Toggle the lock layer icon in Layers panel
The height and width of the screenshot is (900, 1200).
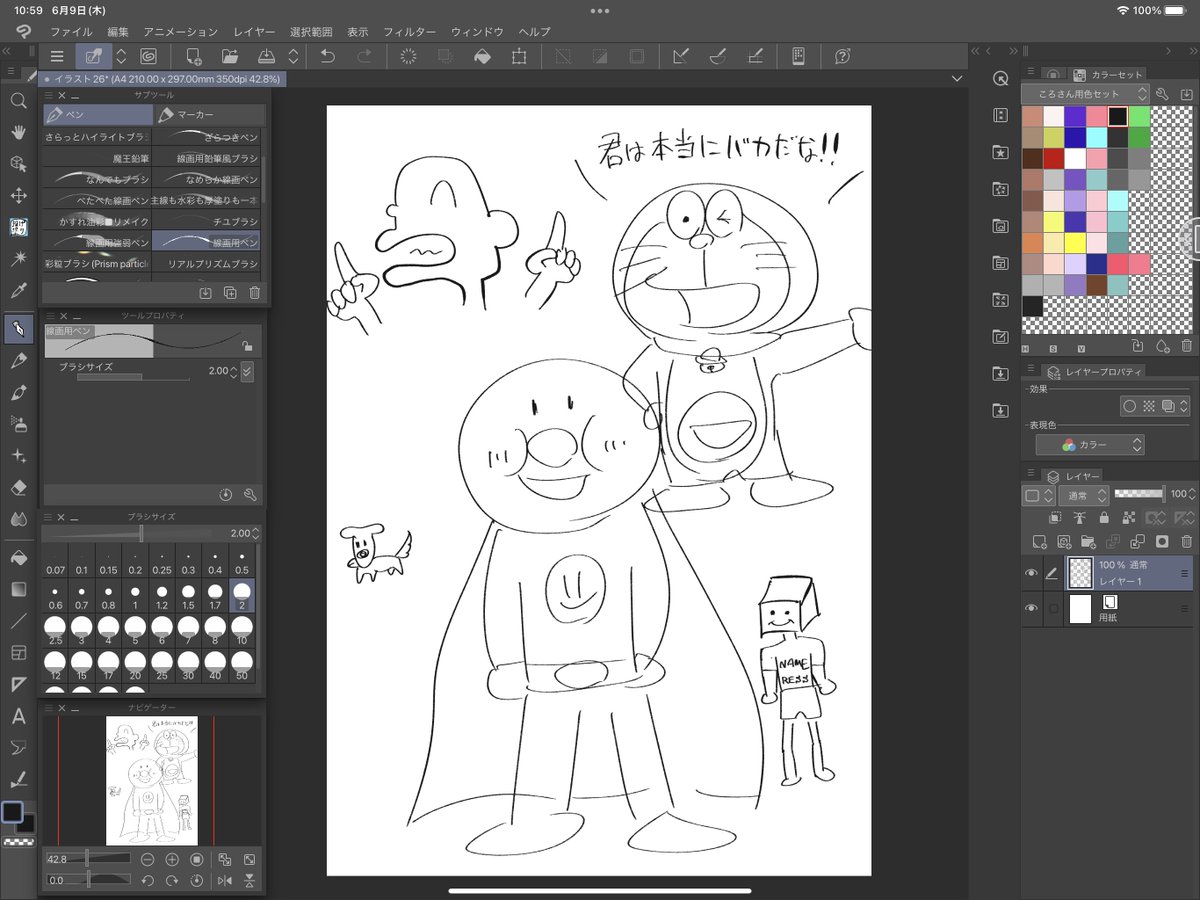click(x=1103, y=517)
